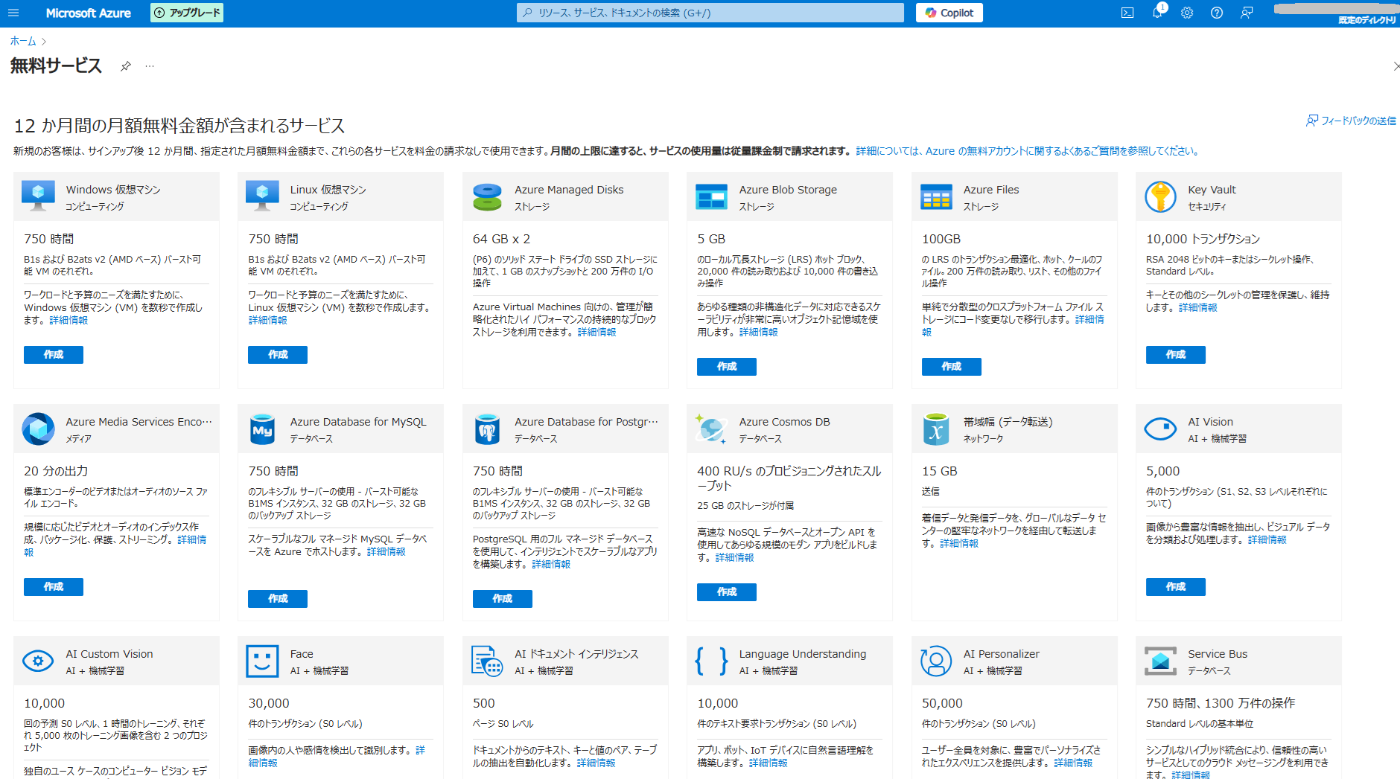Image resolution: width=1400 pixels, height=779 pixels.
Task: Click the Azure Database for PostgreSQL icon
Action: tap(487, 429)
